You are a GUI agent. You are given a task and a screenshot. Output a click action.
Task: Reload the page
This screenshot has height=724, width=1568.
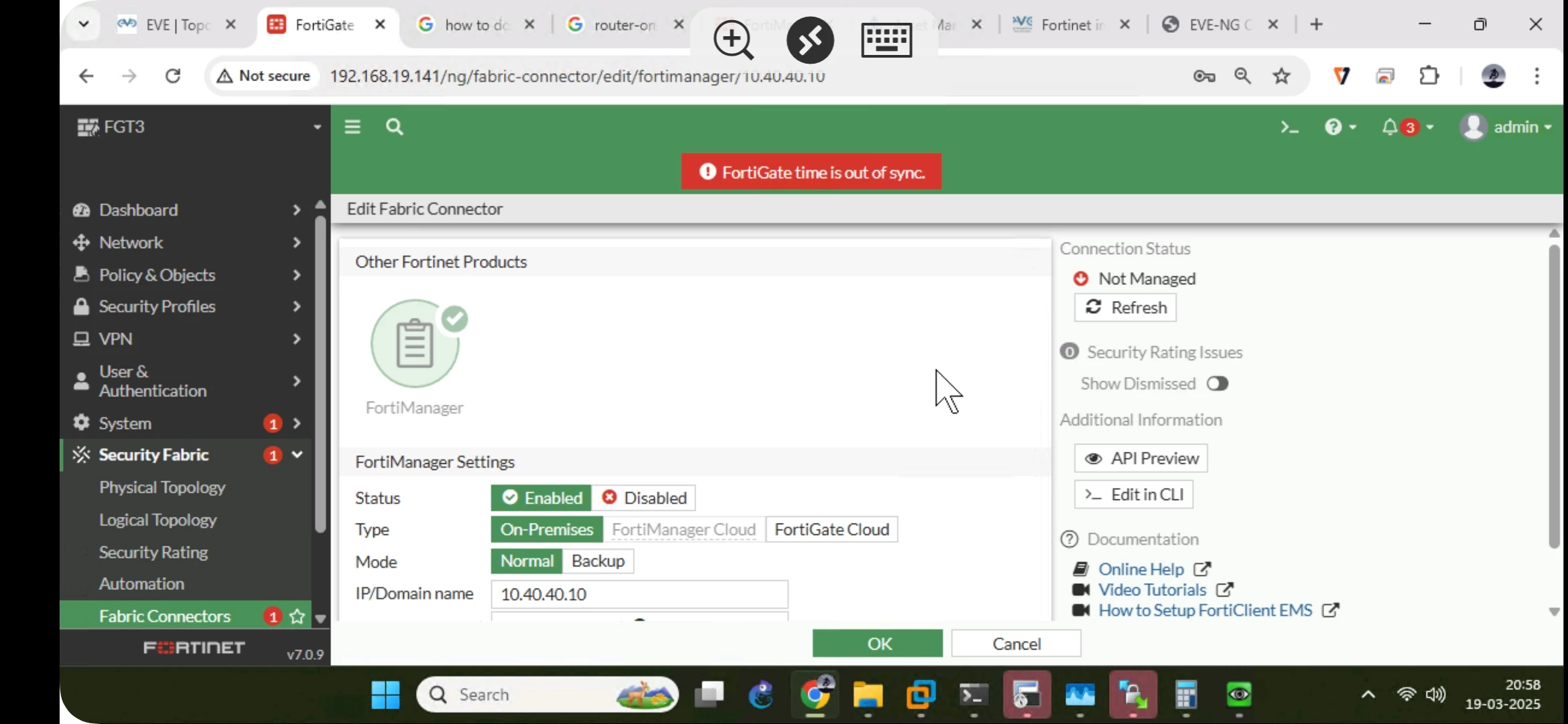173,76
